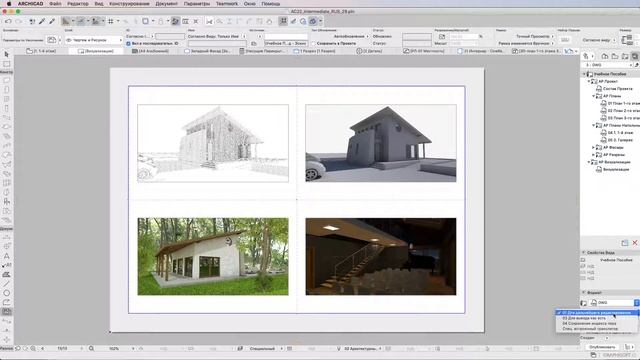Viewport: 640px width, 360px height.
Task: Click the red delete X in Navigator
Action: click(x=635, y=243)
